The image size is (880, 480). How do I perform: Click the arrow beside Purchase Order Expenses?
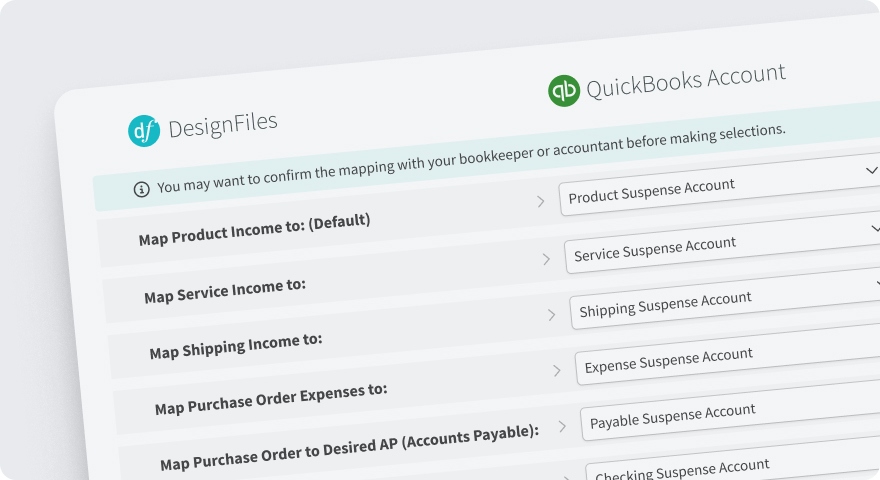(557, 371)
